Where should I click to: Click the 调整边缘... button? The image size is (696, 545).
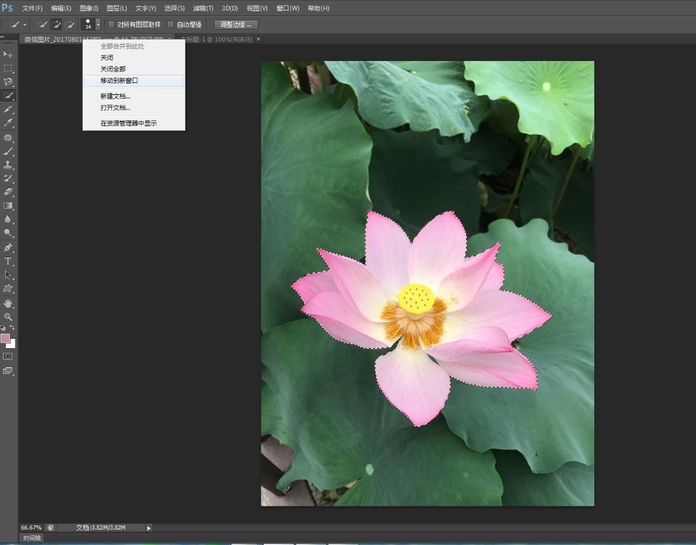236,24
